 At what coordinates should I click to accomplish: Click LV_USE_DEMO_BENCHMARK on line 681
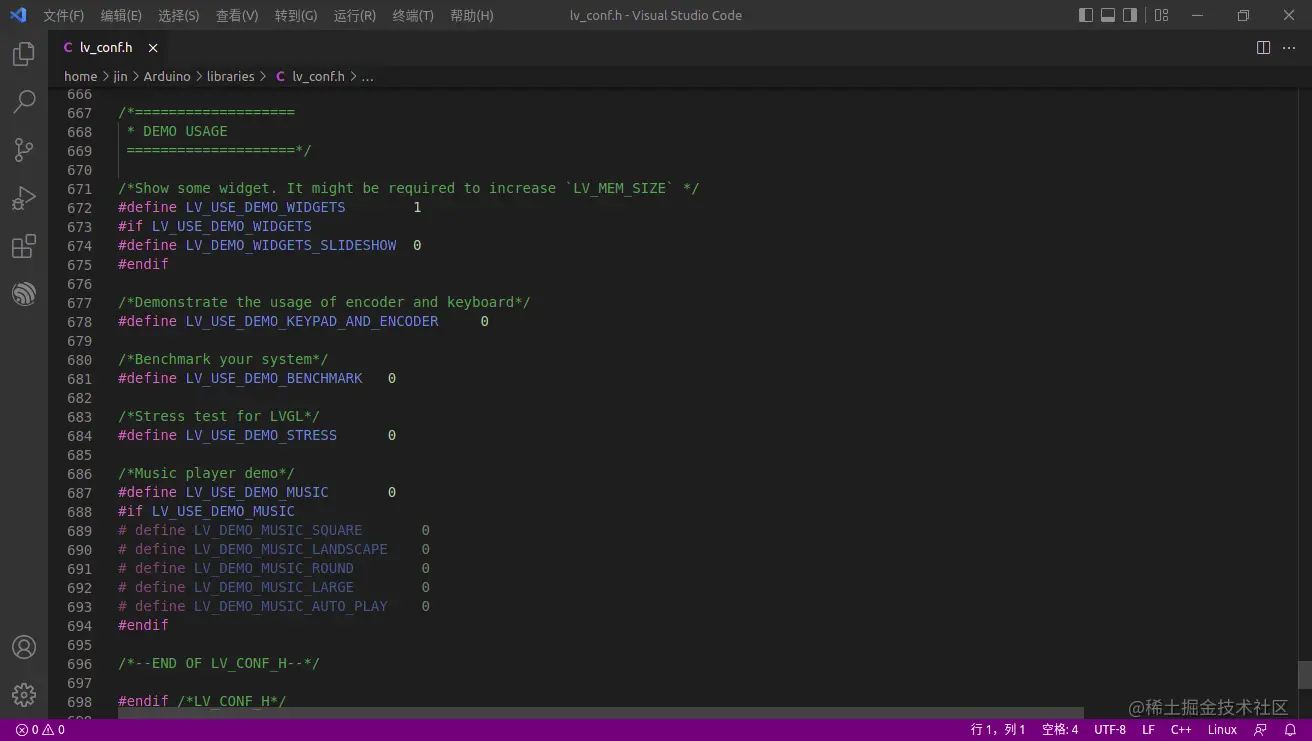pyautogui.click(x=274, y=378)
